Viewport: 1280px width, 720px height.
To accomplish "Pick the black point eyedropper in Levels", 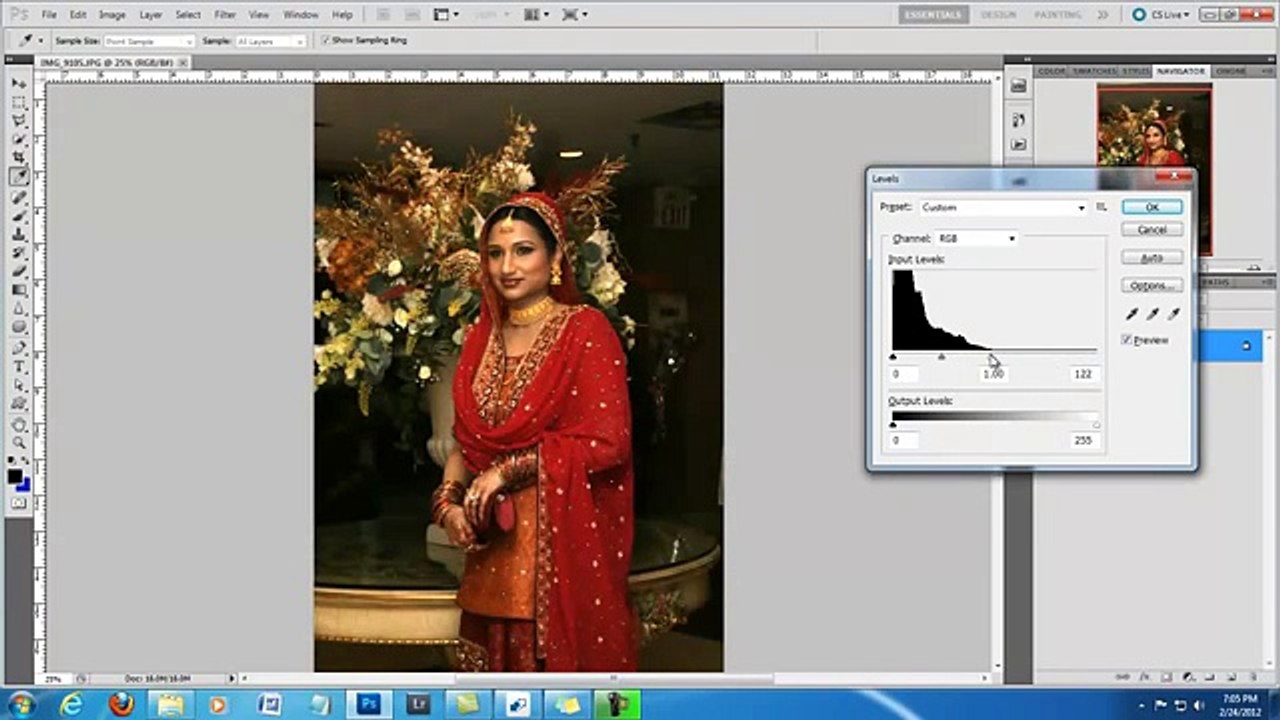I will point(1132,314).
